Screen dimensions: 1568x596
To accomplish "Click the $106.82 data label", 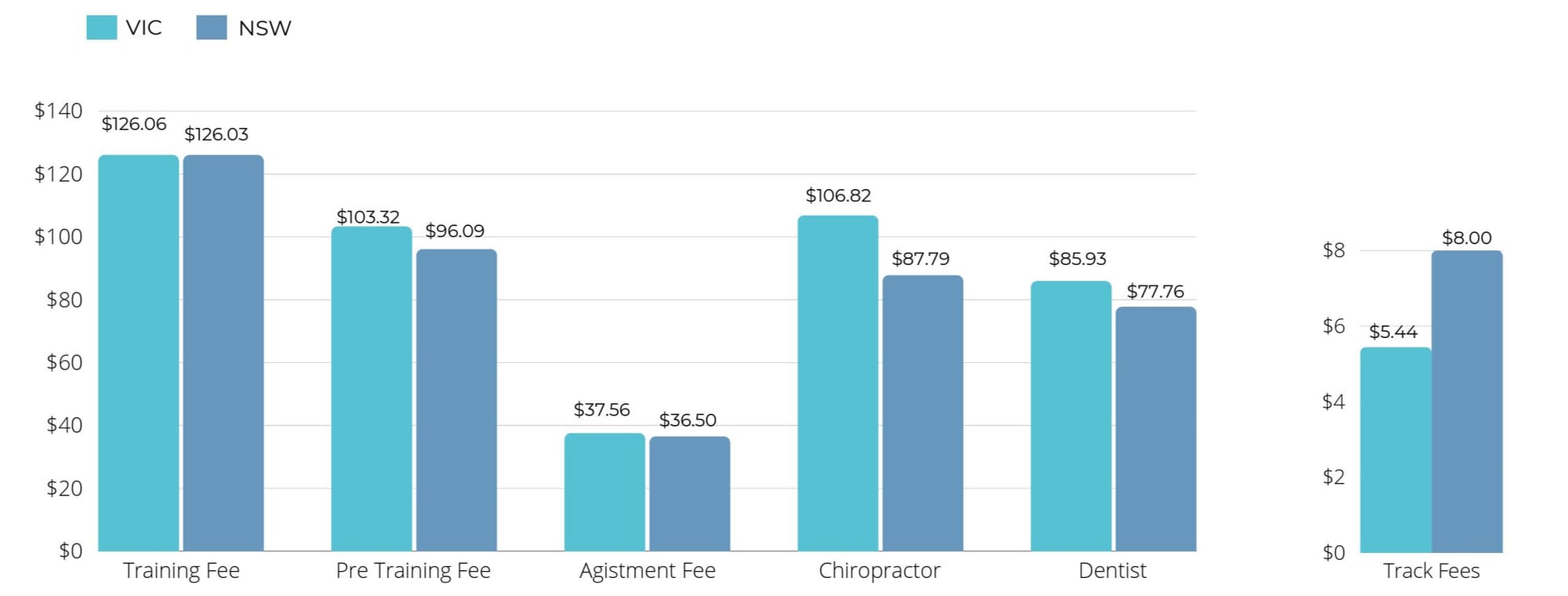I will coord(838,195).
